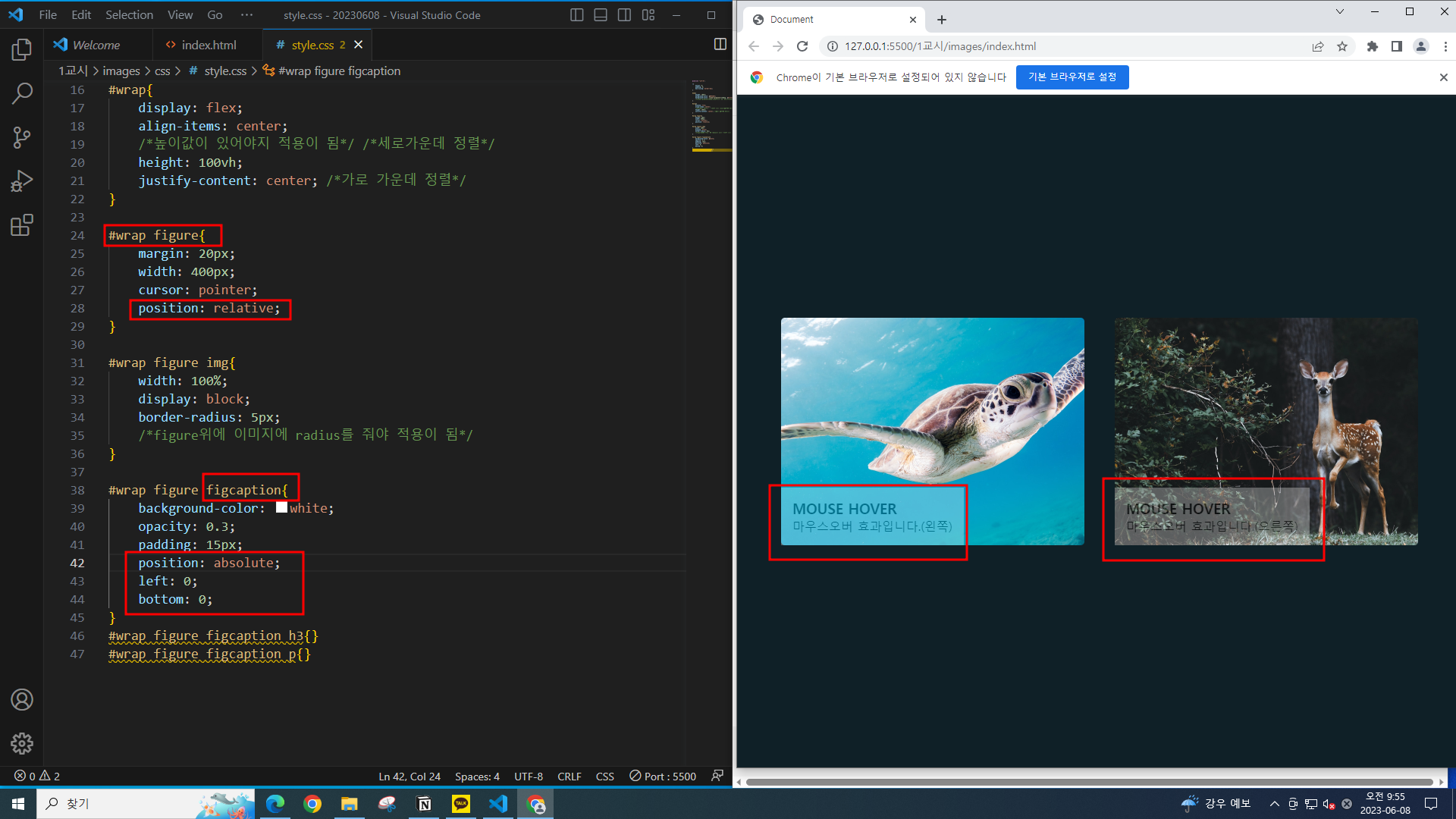The height and width of the screenshot is (819, 1456).
Task: Click the 기본 브라우저로 설정 button
Action: tap(1072, 77)
